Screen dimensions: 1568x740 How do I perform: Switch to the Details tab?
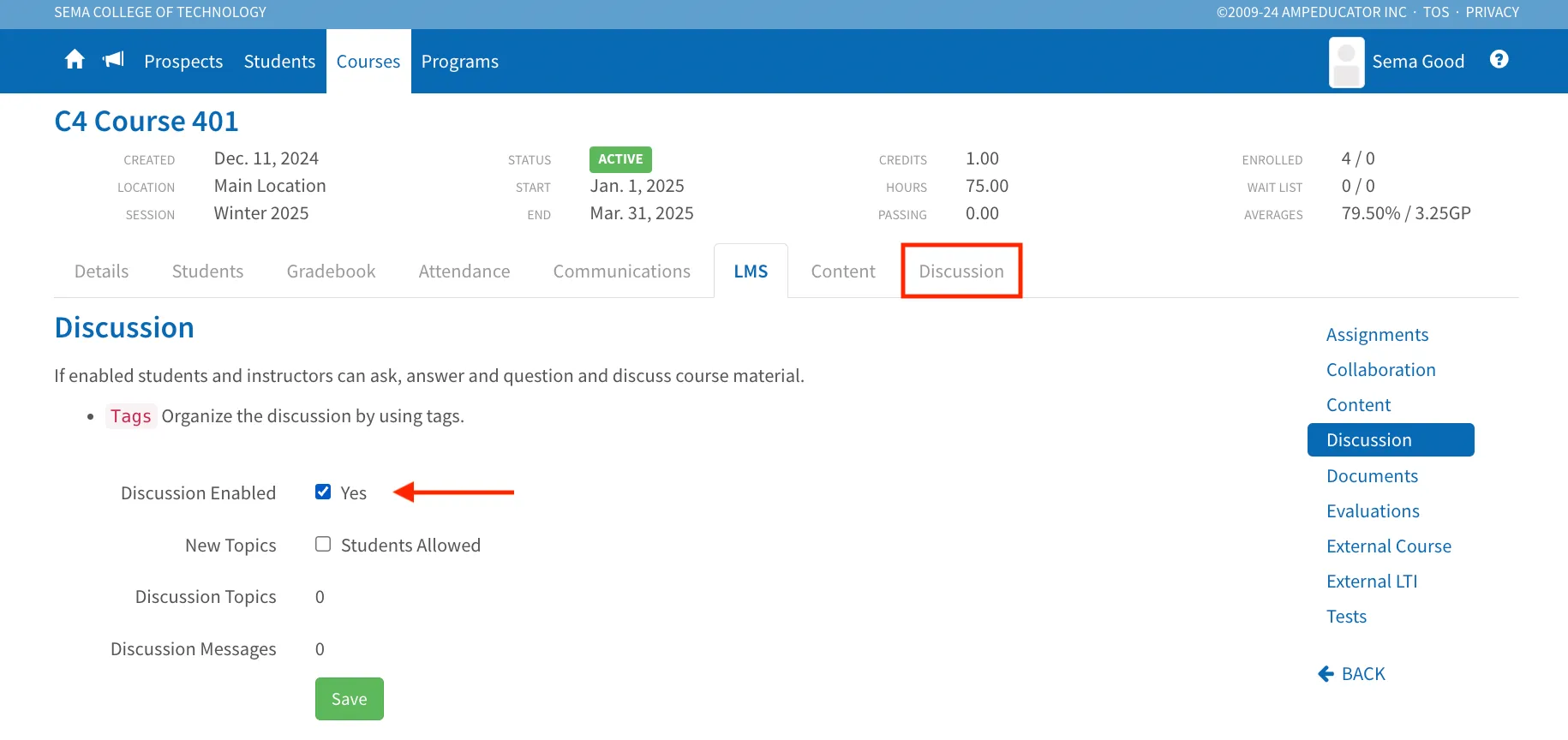point(101,272)
